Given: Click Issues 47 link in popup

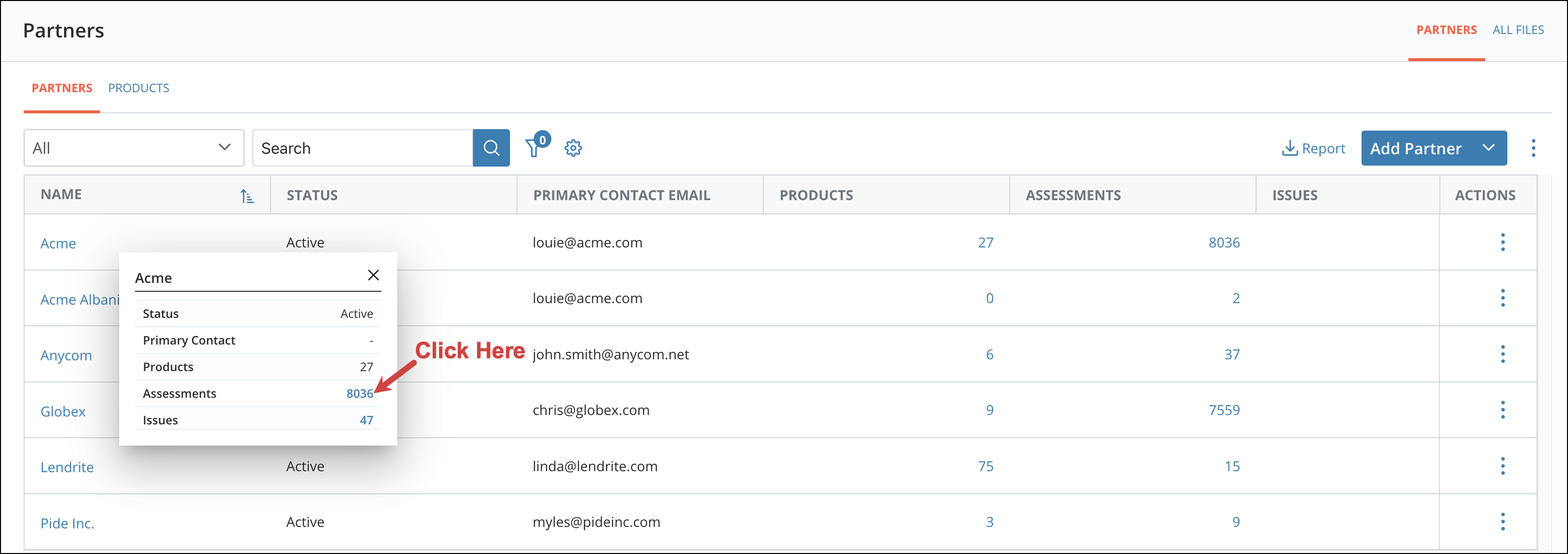Looking at the screenshot, I should 366,420.
